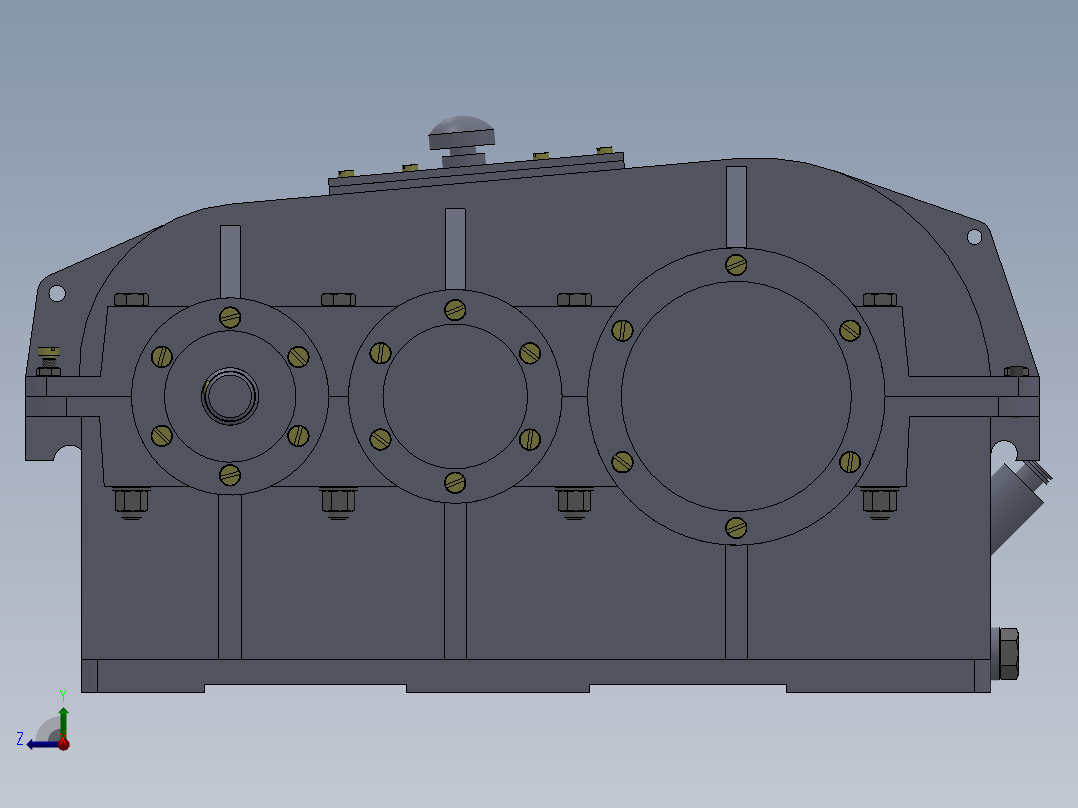Select the vertical rib above left bearing cover
This screenshot has width=1078, height=808.
[x=230, y=261]
